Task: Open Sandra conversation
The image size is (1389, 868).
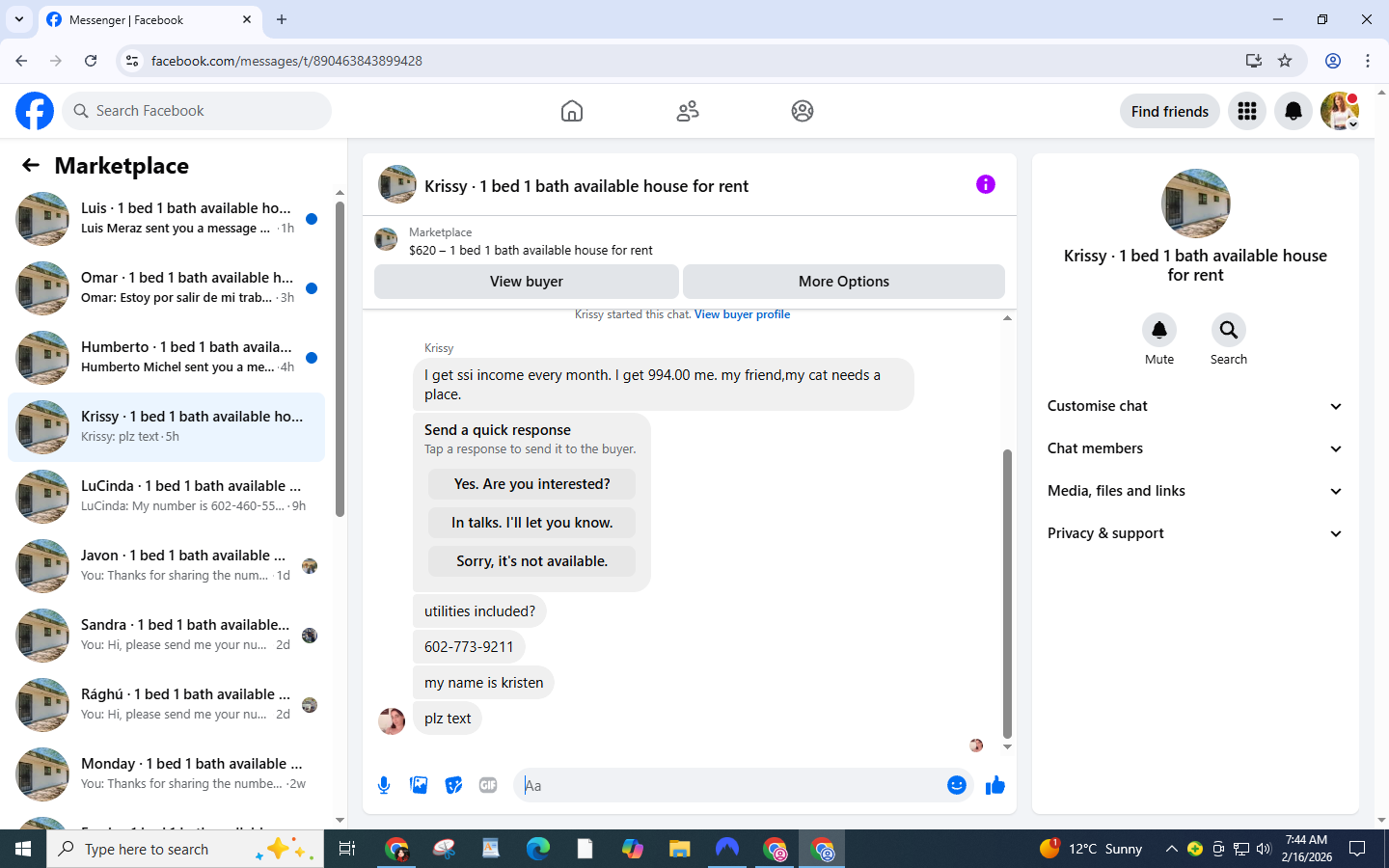Action: coord(166,636)
